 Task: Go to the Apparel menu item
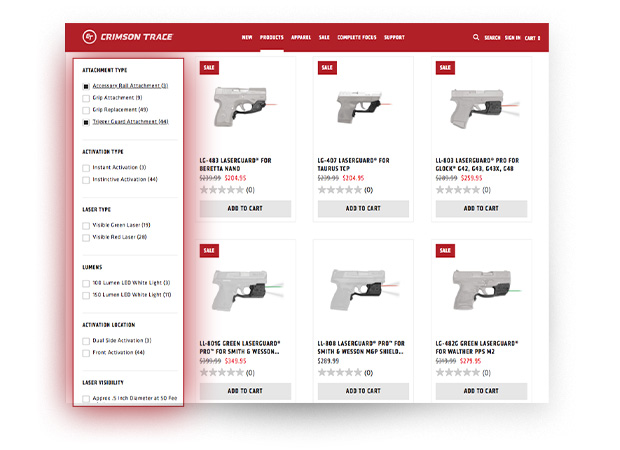point(301,37)
